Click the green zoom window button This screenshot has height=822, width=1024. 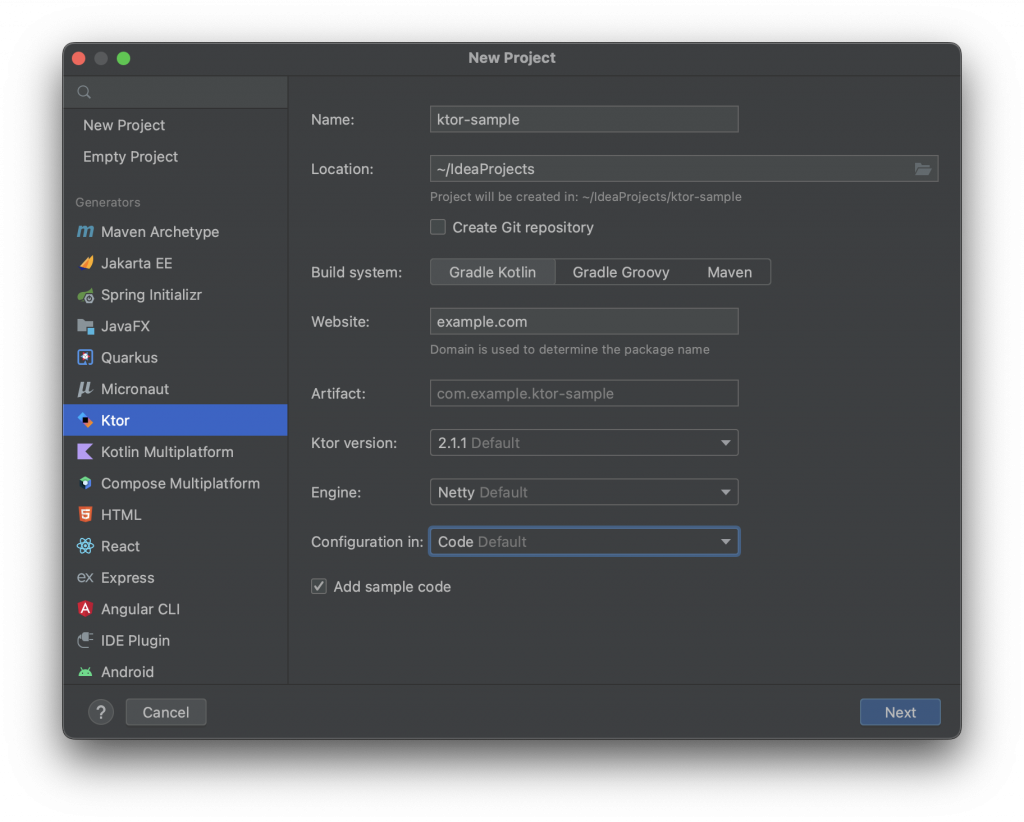point(123,59)
